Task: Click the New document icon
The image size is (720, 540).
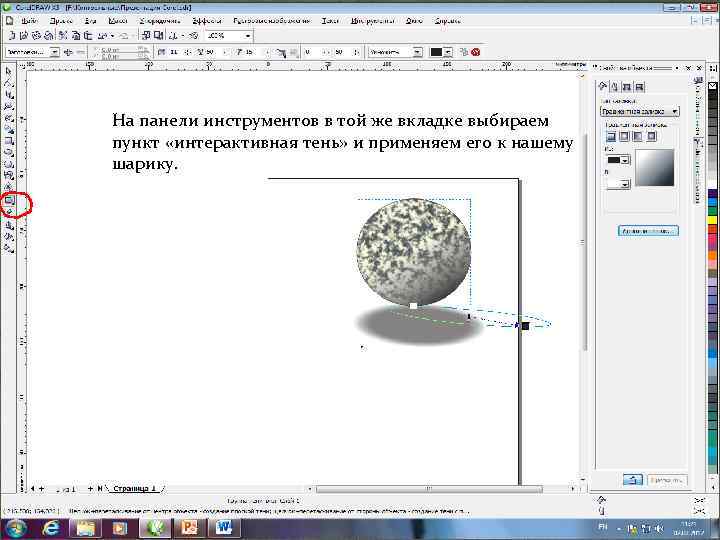Action: (x=12, y=35)
